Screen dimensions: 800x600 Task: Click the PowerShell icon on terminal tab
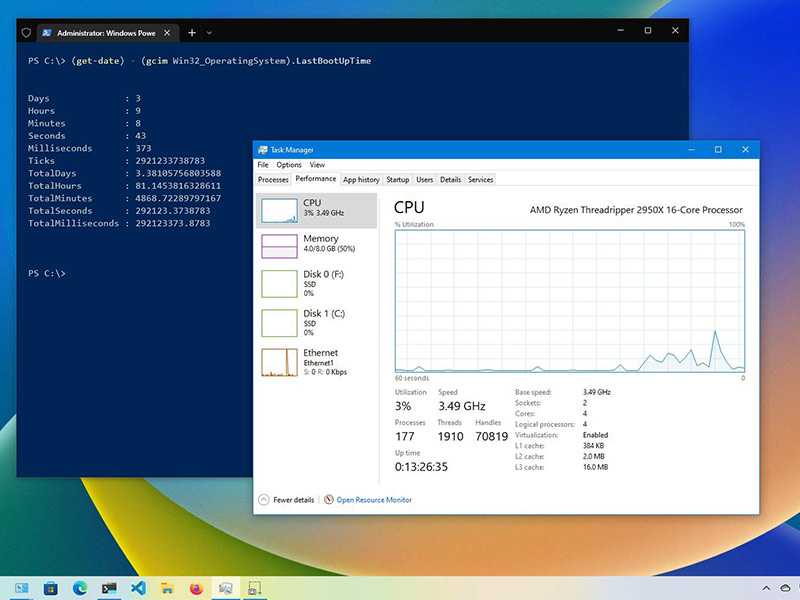(46, 33)
